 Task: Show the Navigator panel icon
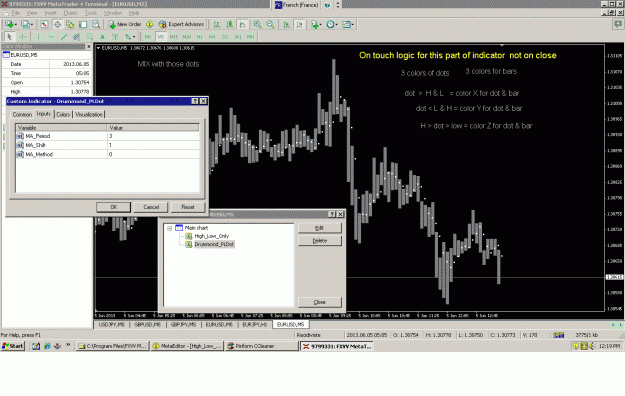[x=70, y=24]
